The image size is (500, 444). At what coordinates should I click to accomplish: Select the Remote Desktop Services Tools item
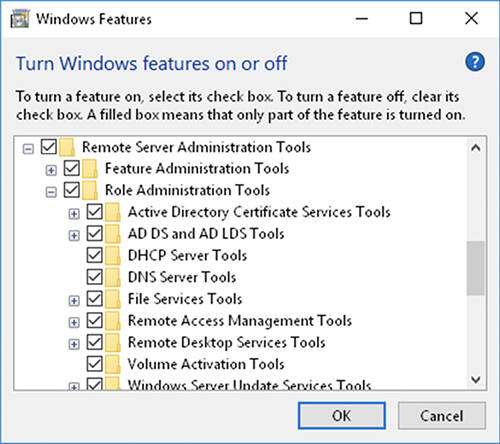(x=227, y=343)
